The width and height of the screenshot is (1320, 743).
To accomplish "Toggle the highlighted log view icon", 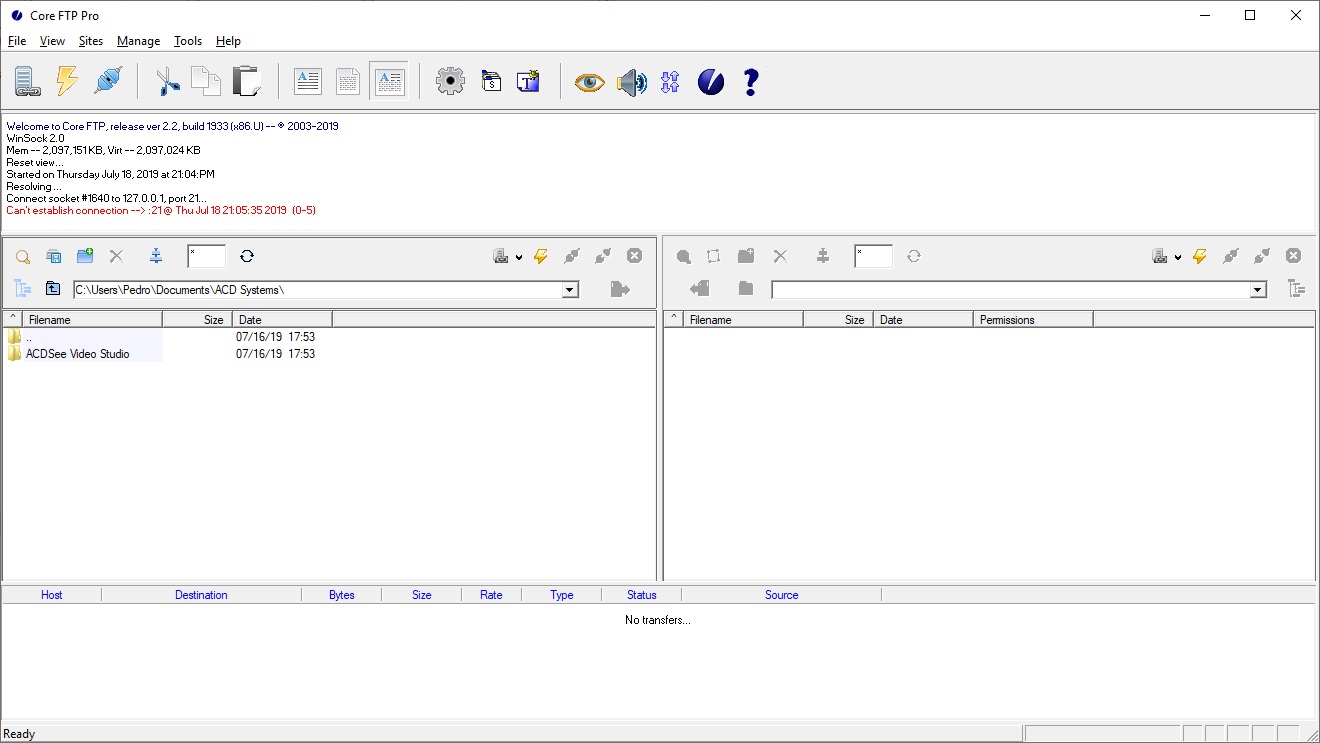I will click(388, 81).
